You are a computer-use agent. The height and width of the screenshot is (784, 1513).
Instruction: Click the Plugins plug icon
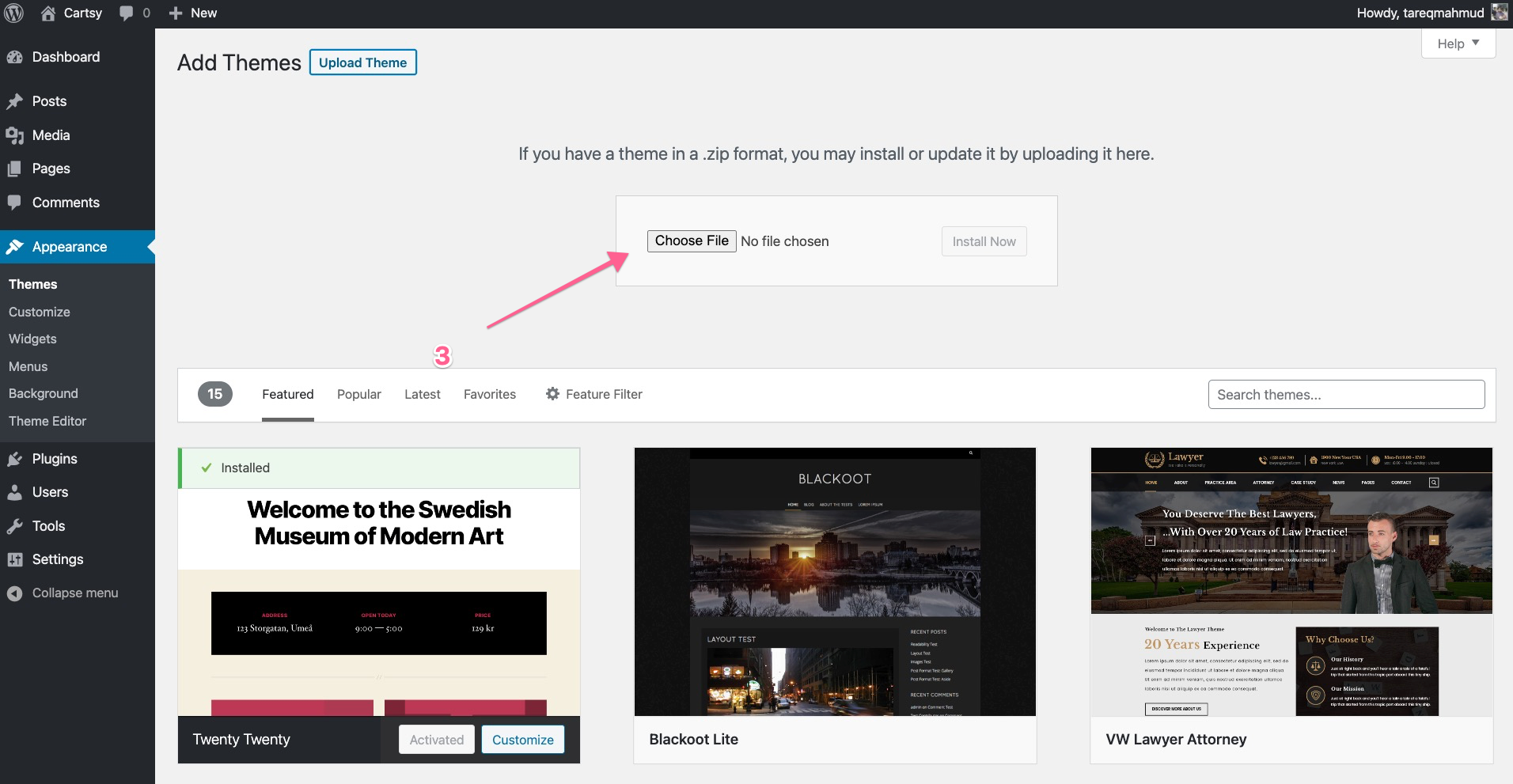(x=15, y=459)
